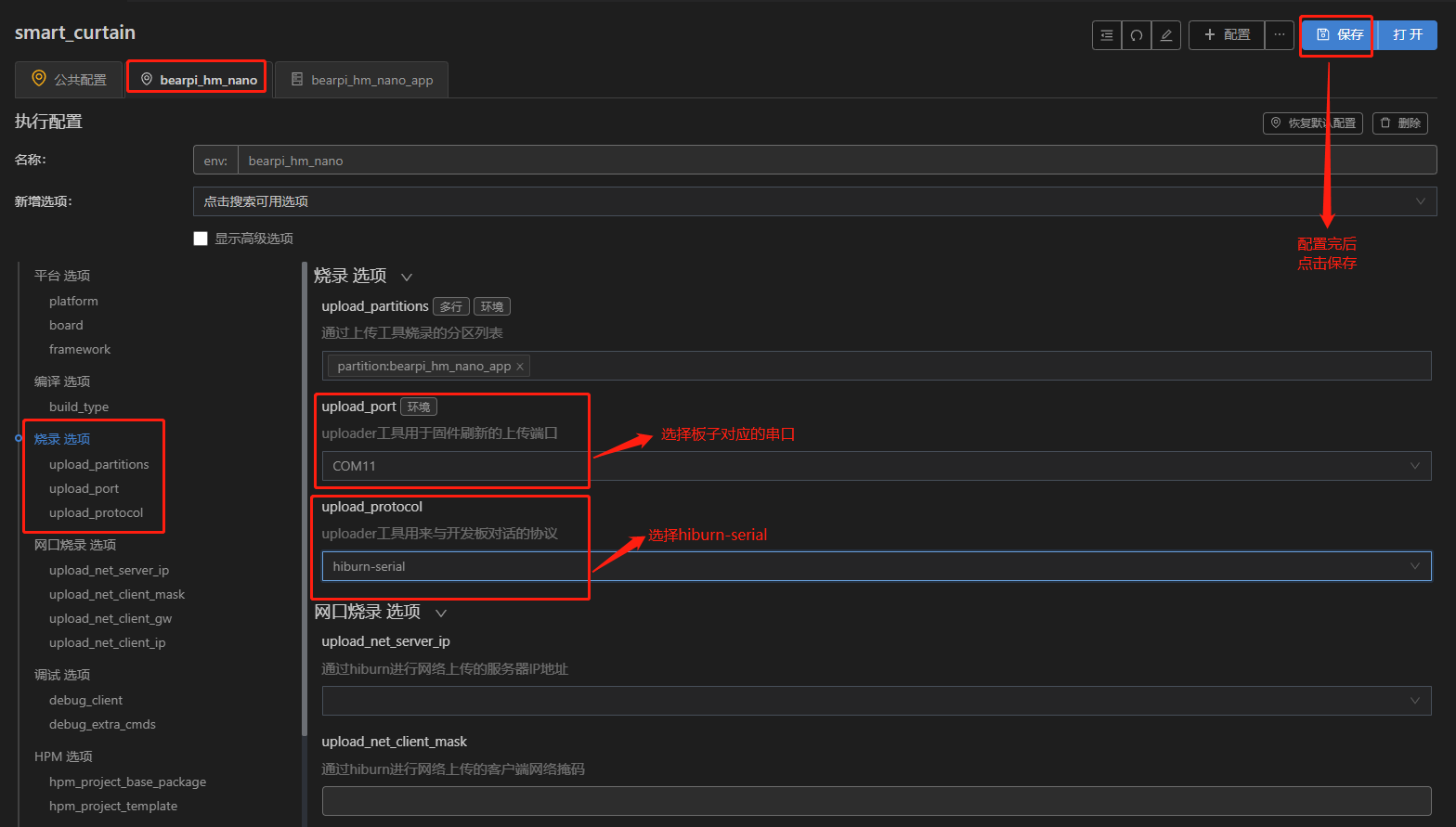Click the 环境 badge beside upload_partitions
This screenshot has height=827, width=1456.
(492, 306)
